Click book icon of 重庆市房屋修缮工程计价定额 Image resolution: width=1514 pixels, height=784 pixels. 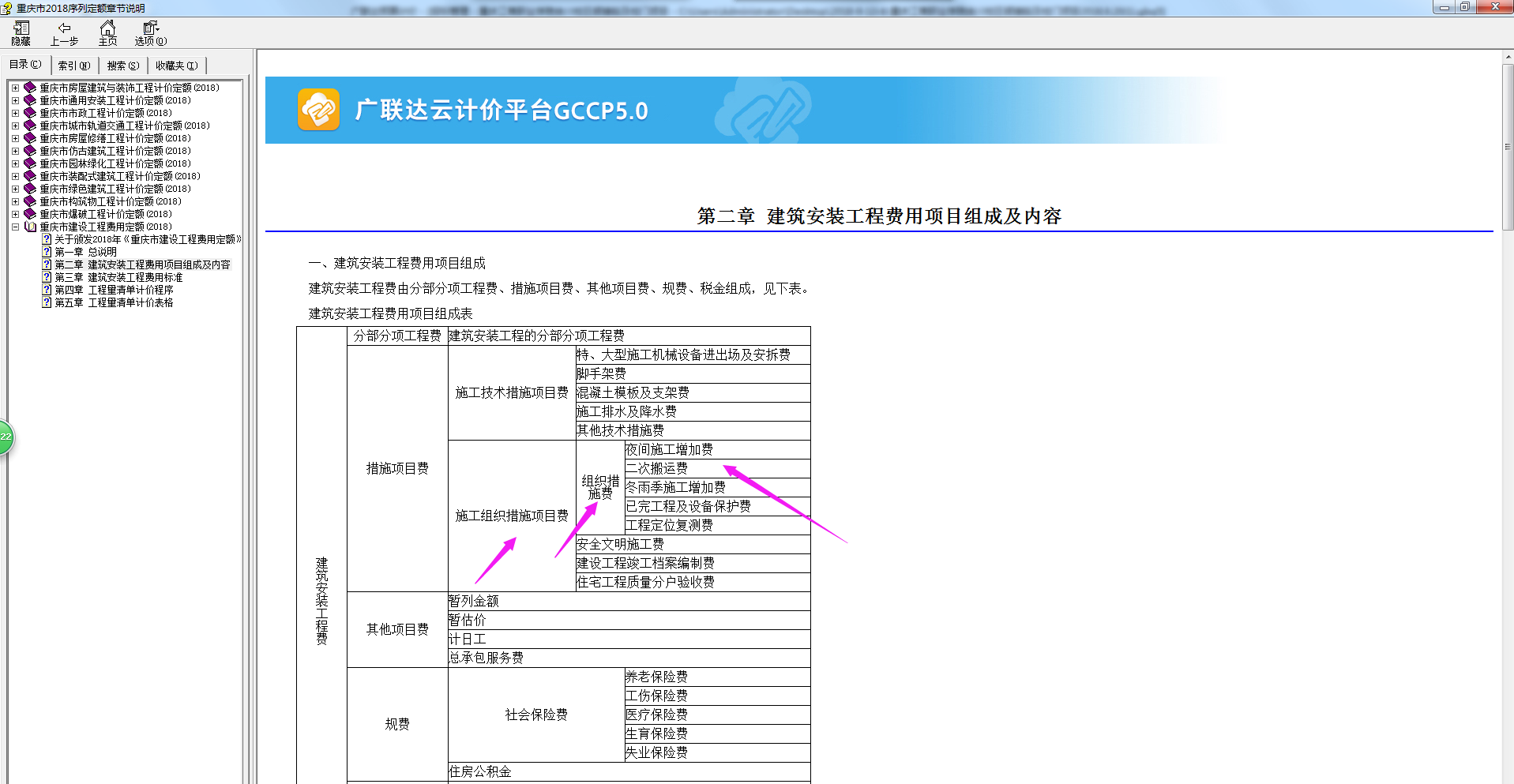click(30, 138)
